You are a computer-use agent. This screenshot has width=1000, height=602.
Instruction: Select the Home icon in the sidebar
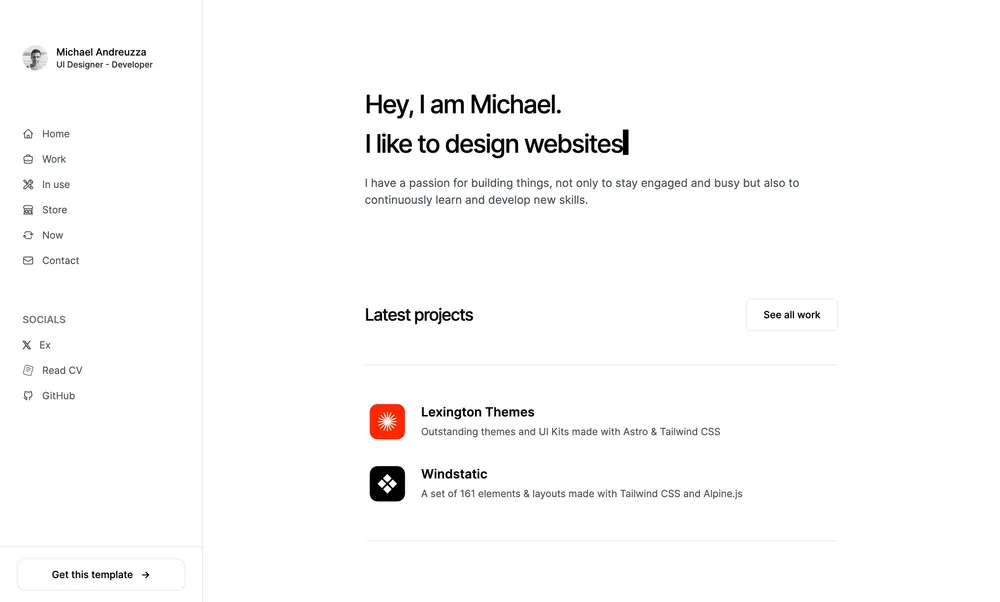click(x=27, y=133)
